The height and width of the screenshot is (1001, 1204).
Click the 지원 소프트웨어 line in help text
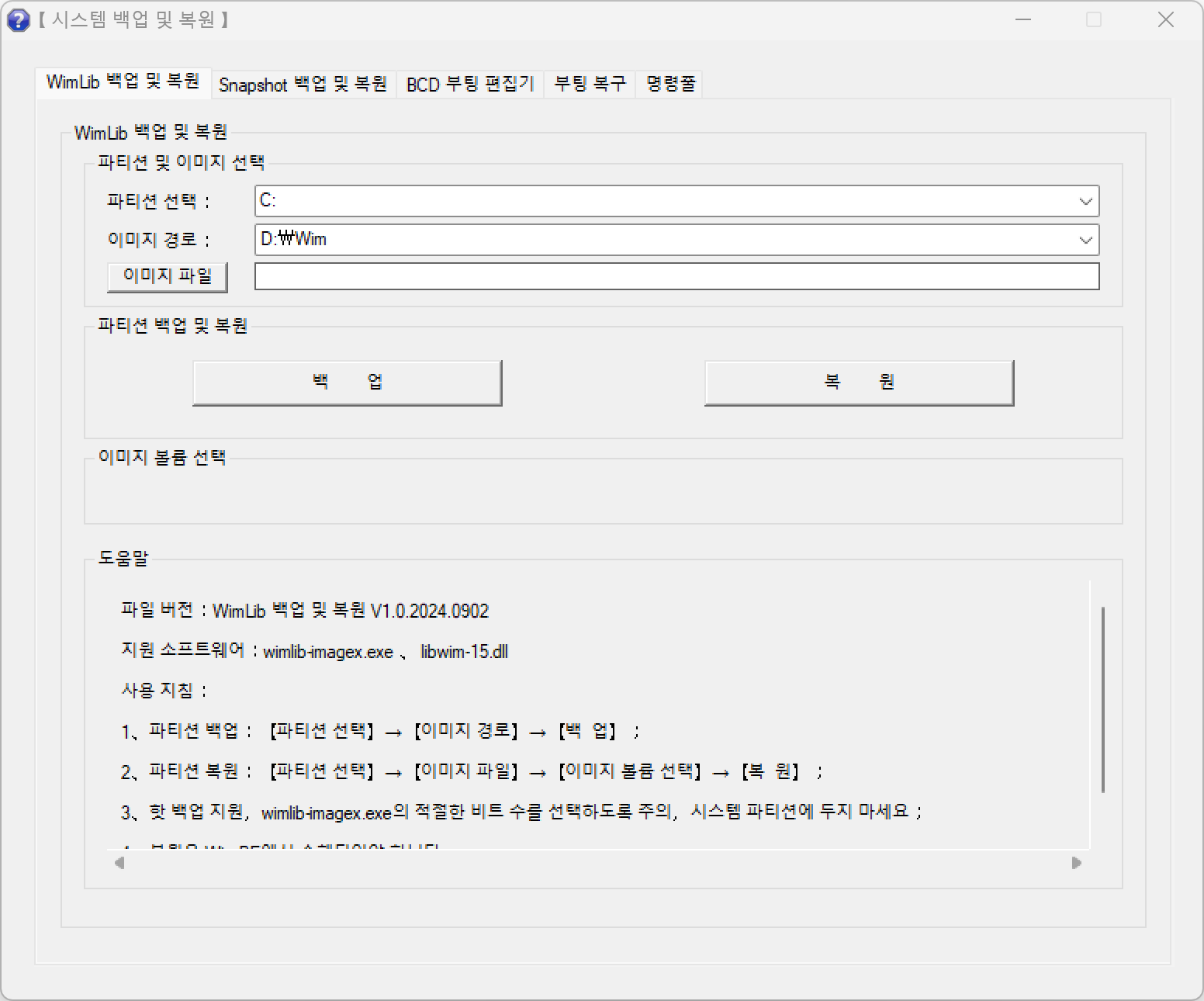pyautogui.click(x=314, y=651)
